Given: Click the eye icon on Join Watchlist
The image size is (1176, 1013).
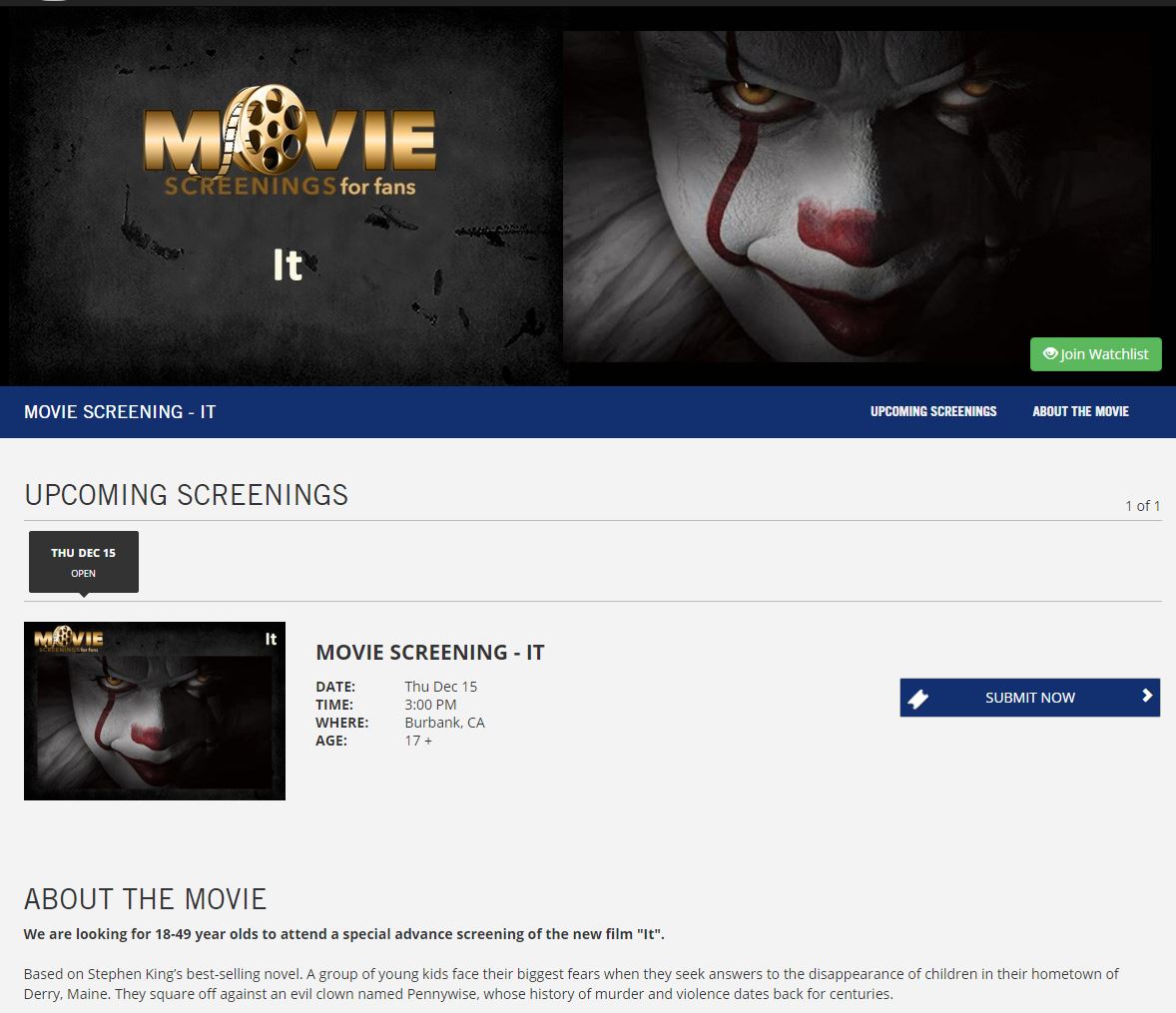Looking at the screenshot, I should [x=1050, y=353].
